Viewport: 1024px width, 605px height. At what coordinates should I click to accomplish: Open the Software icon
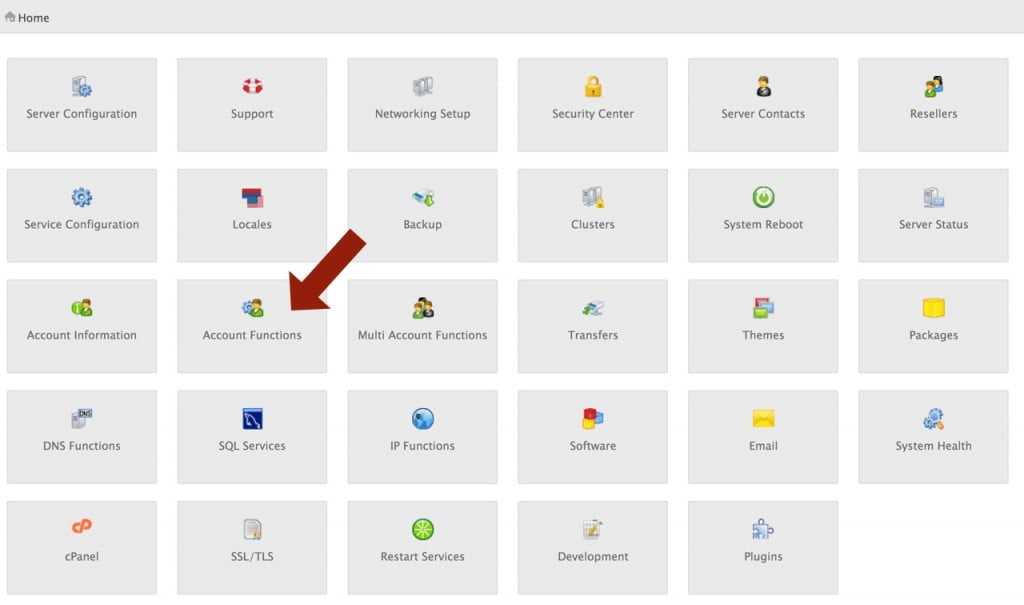[593, 419]
